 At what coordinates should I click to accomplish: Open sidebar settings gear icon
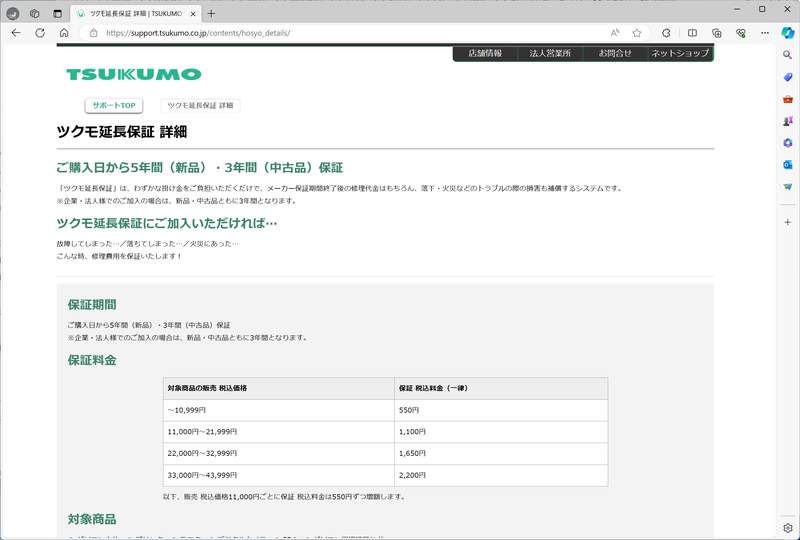point(788,528)
